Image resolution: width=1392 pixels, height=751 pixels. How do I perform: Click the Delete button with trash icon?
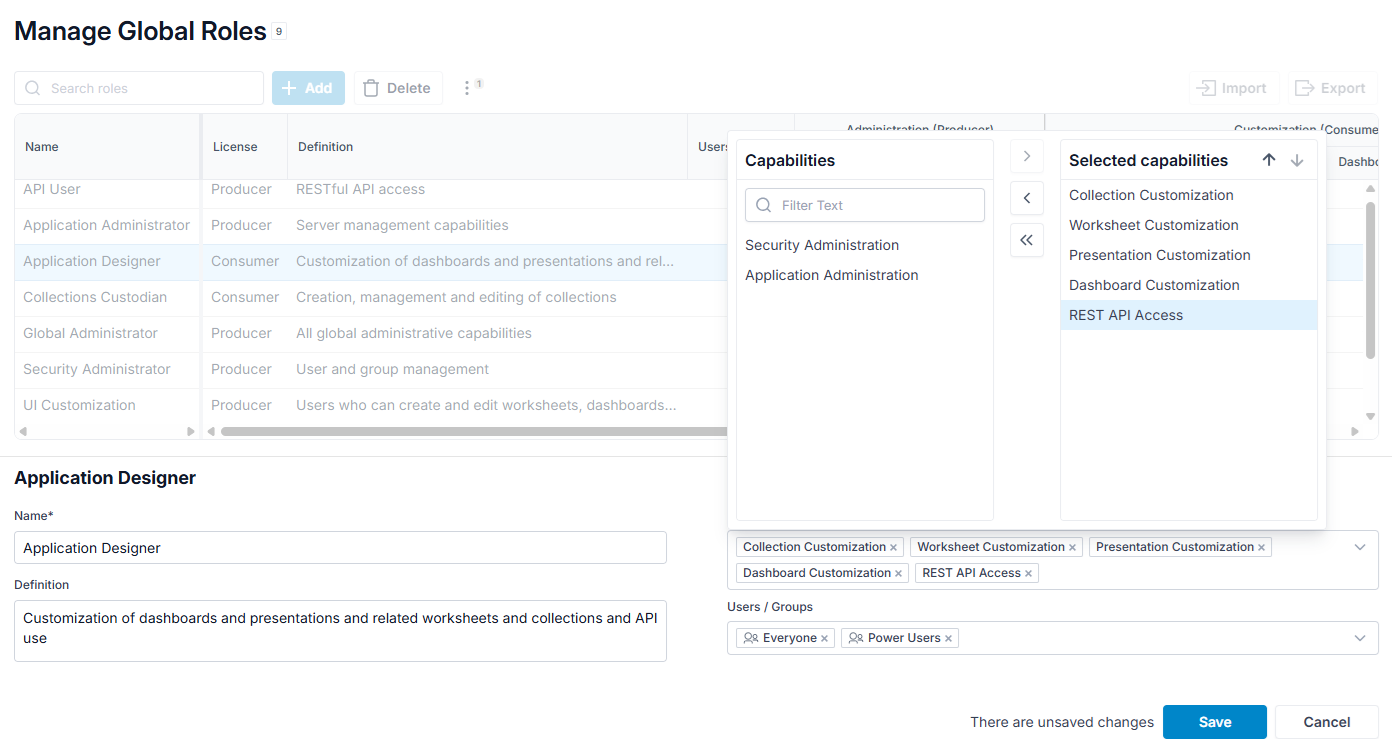click(x=398, y=88)
